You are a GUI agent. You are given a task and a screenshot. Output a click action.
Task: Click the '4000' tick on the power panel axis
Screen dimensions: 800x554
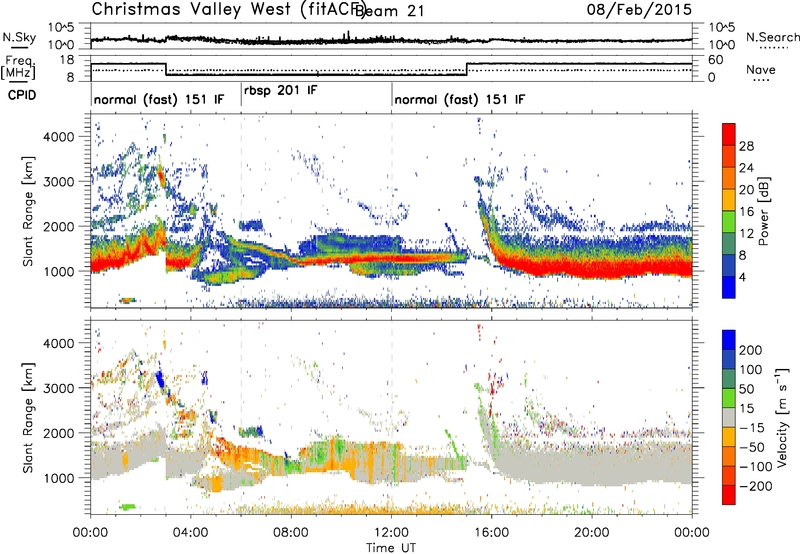[59, 137]
